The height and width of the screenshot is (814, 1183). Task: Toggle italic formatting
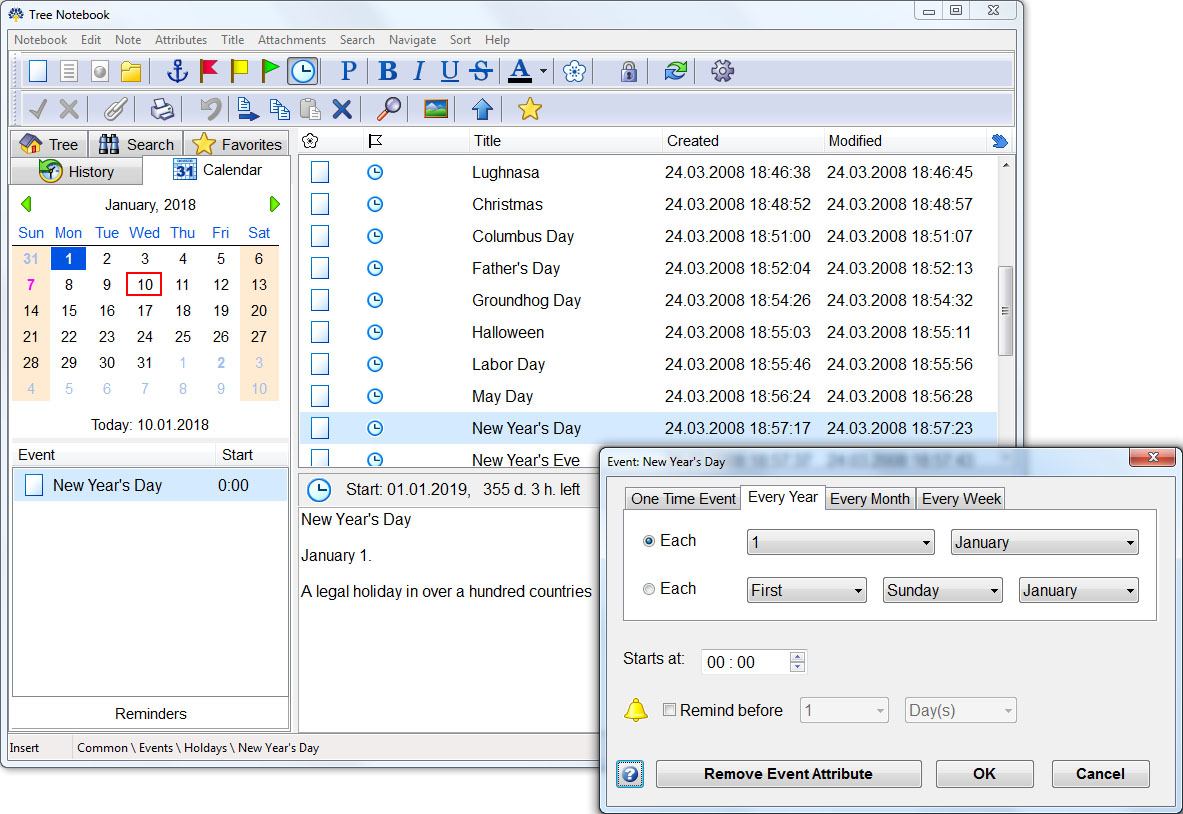click(419, 71)
